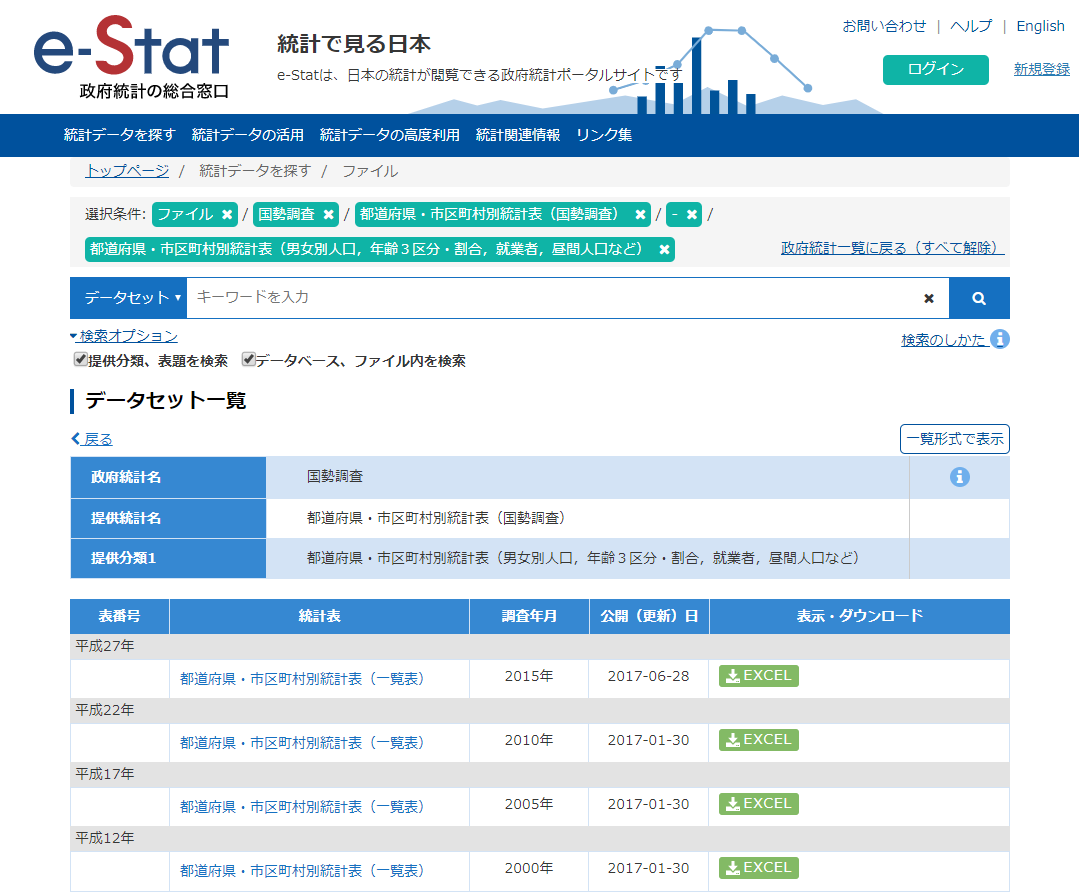Open the 統計データの高度利用 menu
Image resolution: width=1079 pixels, height=893 pixels.
coord(389,135)
